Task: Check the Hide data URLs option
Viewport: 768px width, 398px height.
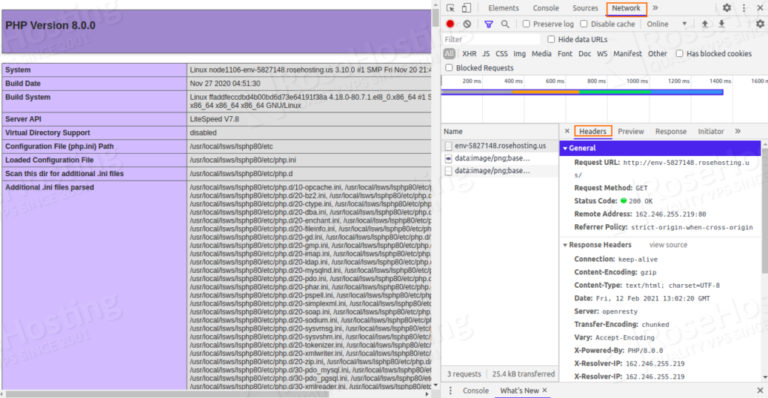Action: (551, 39)
